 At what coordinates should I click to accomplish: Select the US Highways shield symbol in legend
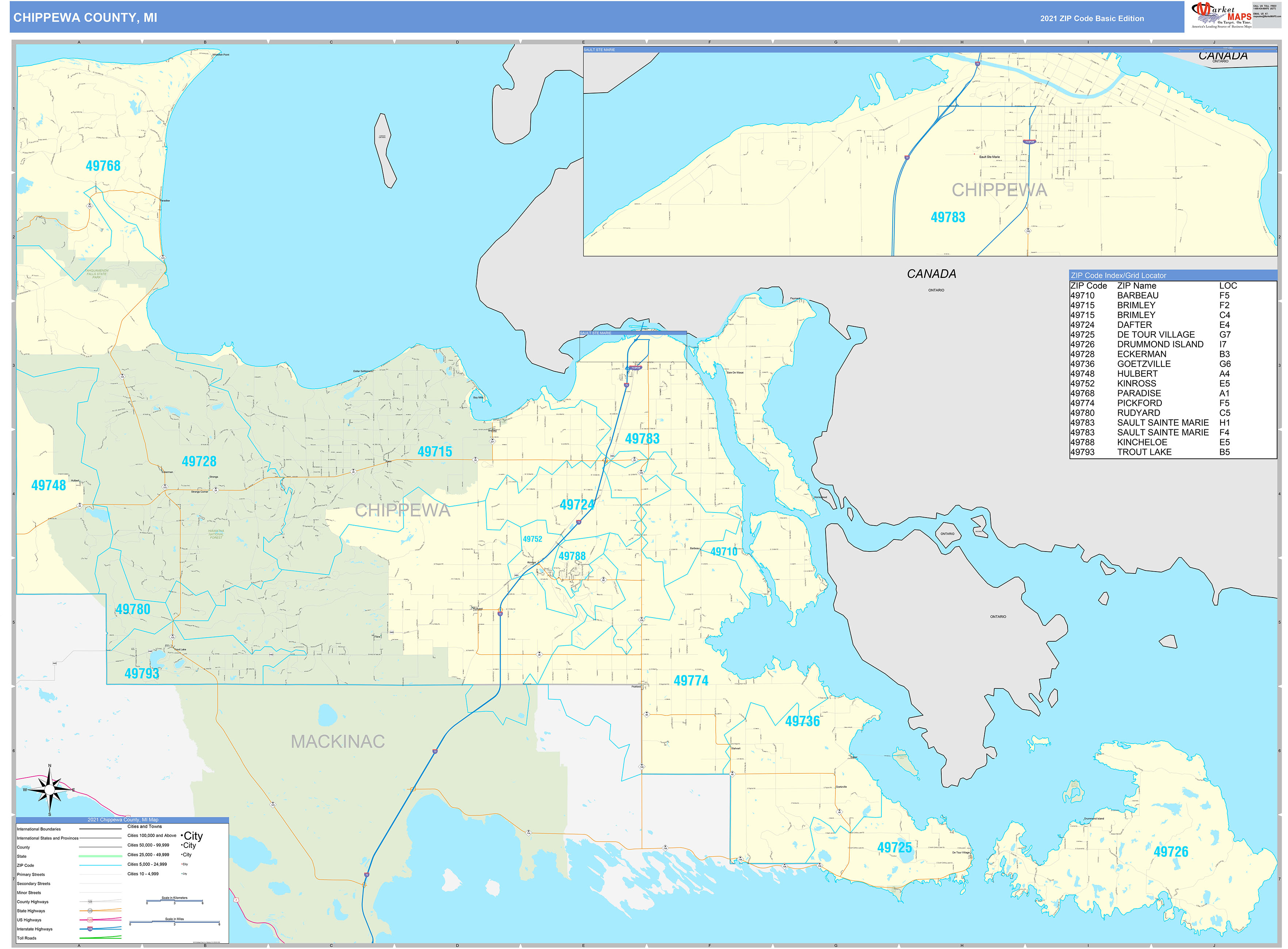(x=90, y=920)
